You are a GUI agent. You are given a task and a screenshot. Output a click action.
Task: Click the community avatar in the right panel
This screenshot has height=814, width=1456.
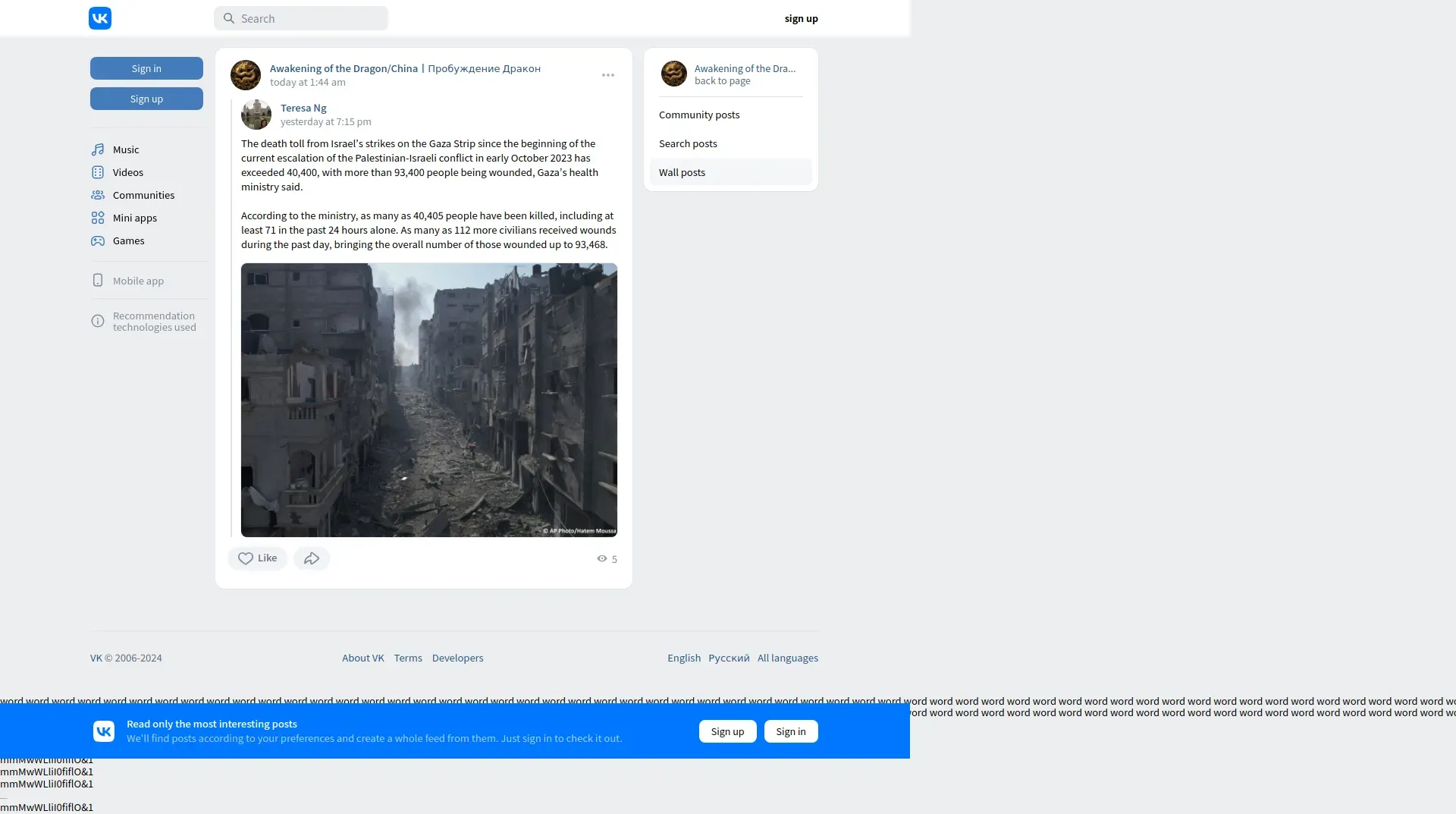(674, 74)
